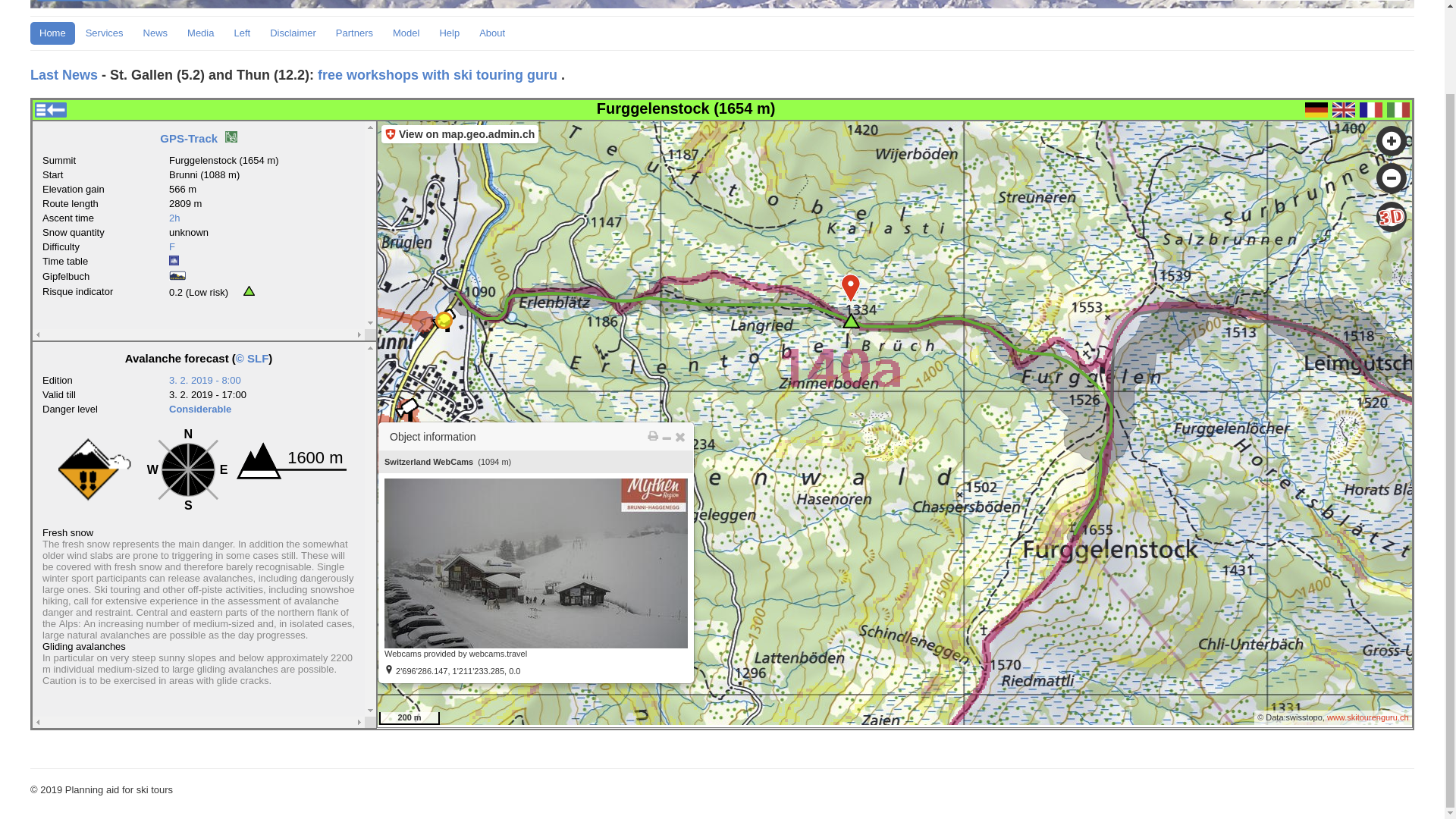Click the green risk triangle indicator
1456x819 pixels.
(249, 291)
